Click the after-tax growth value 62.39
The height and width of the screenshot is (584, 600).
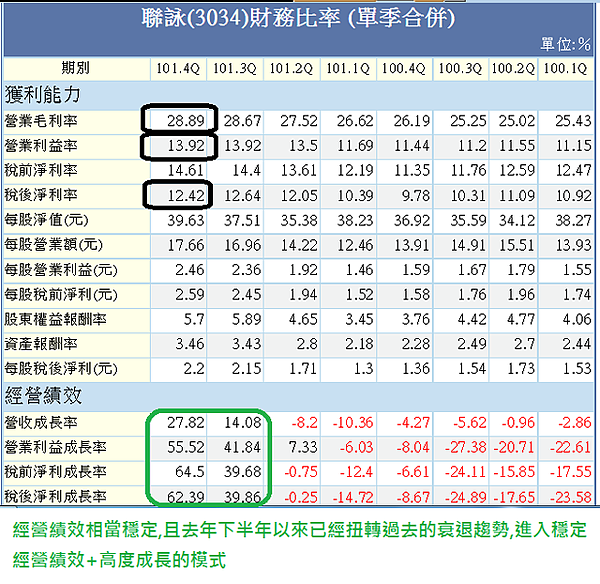(x=186, y=497)
